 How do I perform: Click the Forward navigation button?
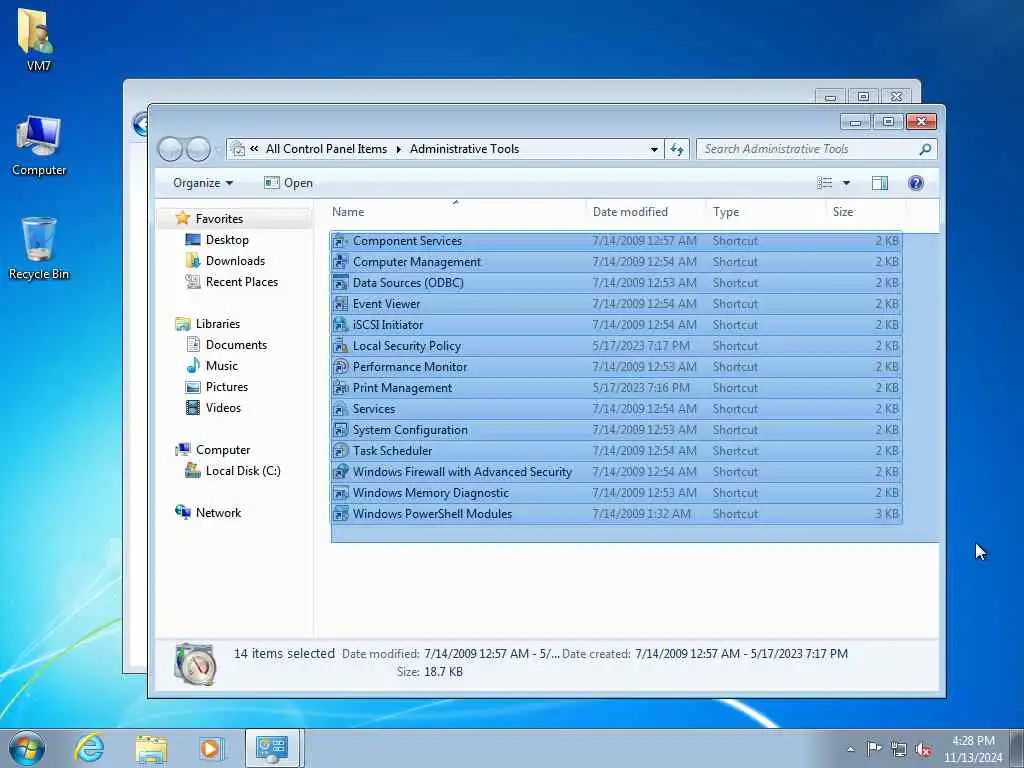[x=199, y=149]
